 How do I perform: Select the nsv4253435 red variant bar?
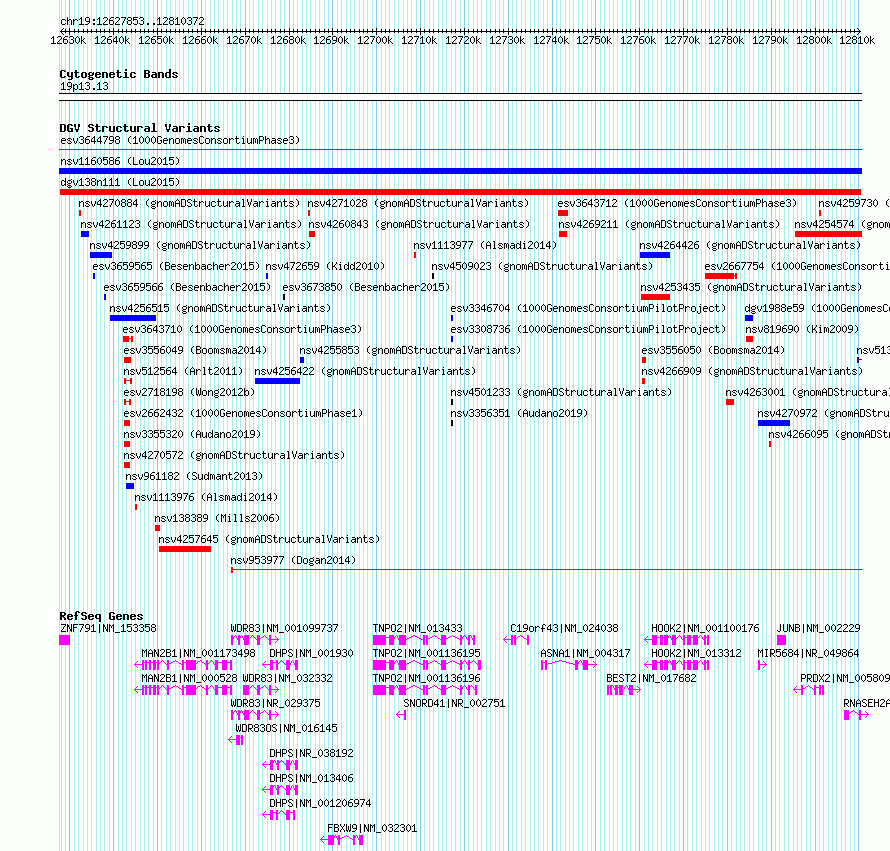click(656, 297)
